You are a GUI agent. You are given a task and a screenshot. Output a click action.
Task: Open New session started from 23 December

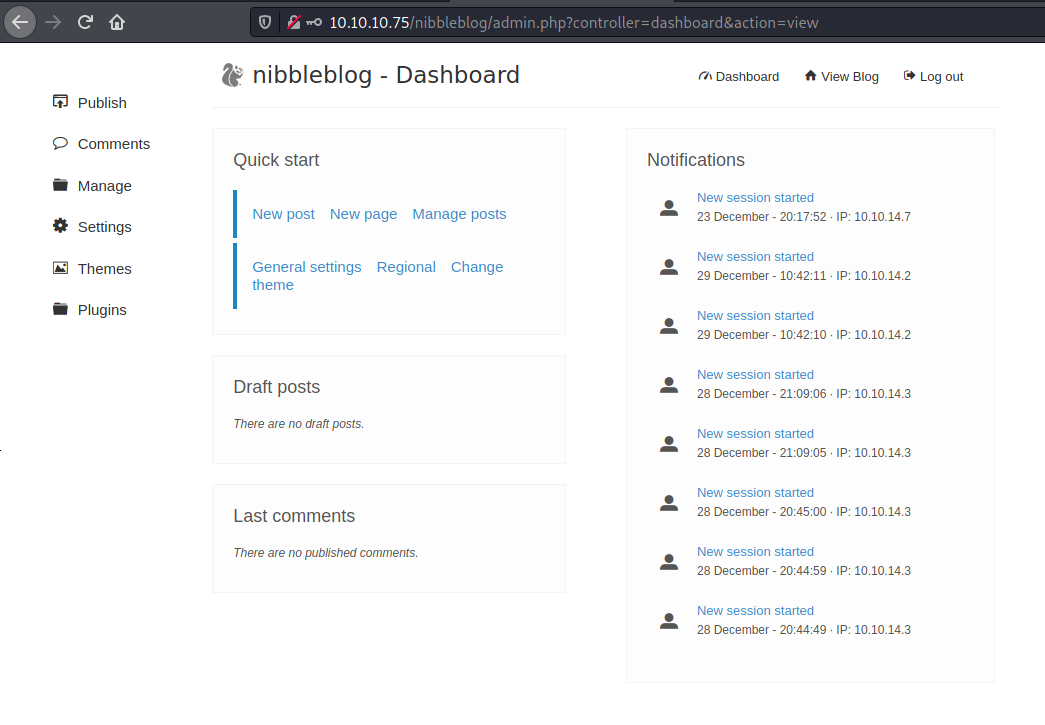(755, 198)
